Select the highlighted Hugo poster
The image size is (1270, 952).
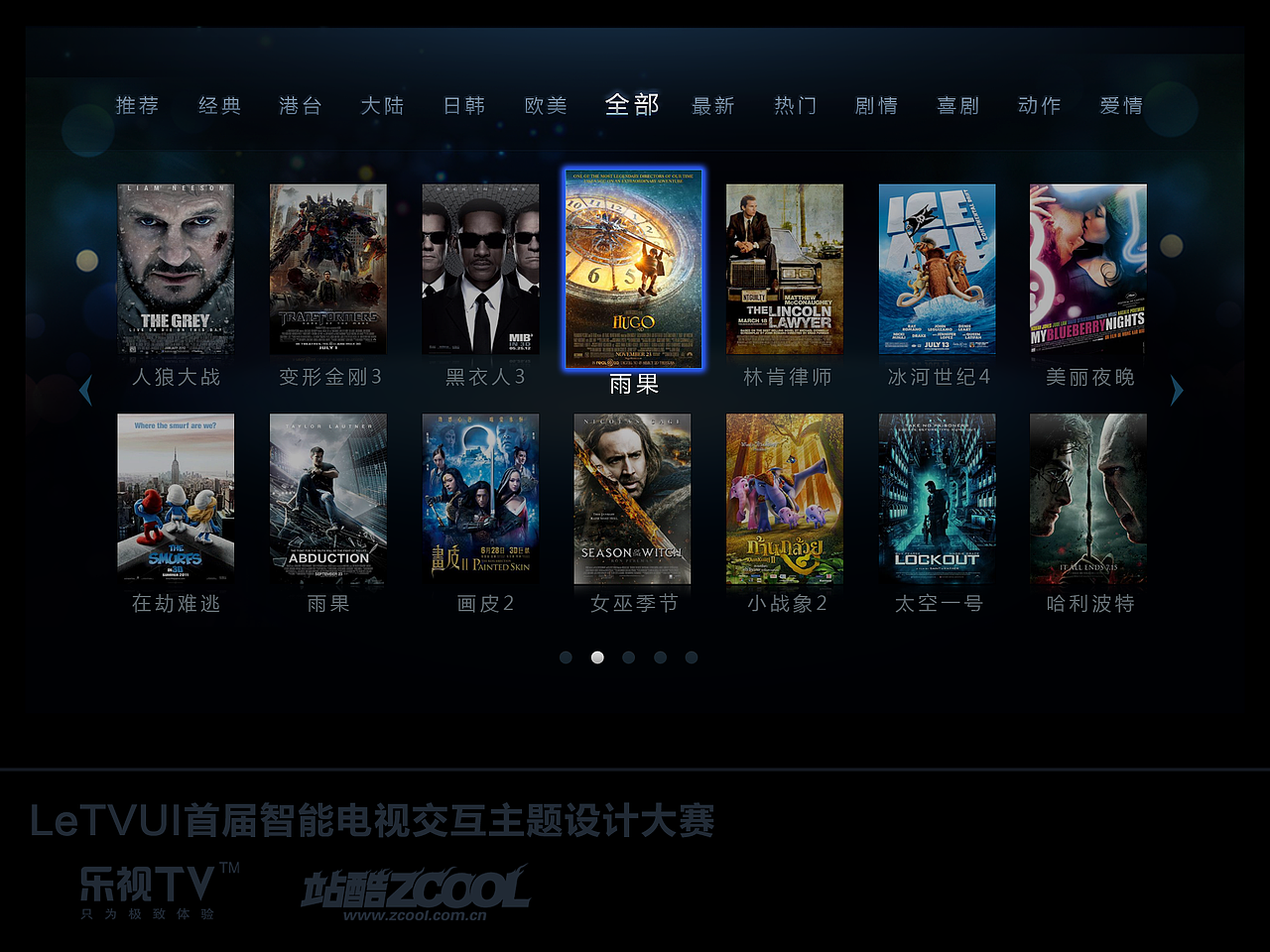(634, 269)
